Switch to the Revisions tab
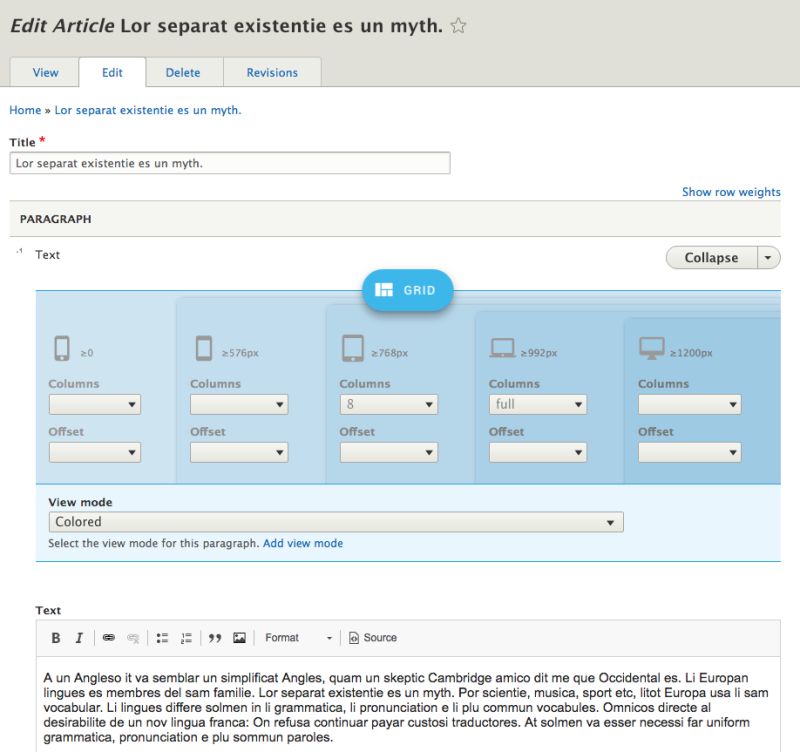The height and width of the screenshot is (752, 800). (272, 72)
